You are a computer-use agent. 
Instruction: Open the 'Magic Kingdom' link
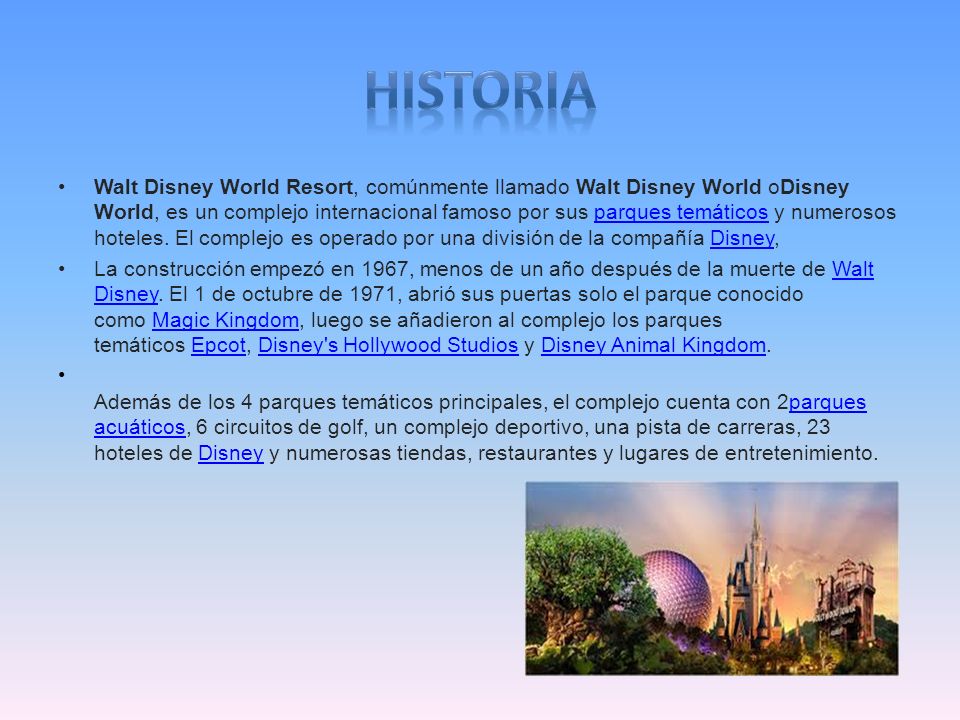point(225,320)
